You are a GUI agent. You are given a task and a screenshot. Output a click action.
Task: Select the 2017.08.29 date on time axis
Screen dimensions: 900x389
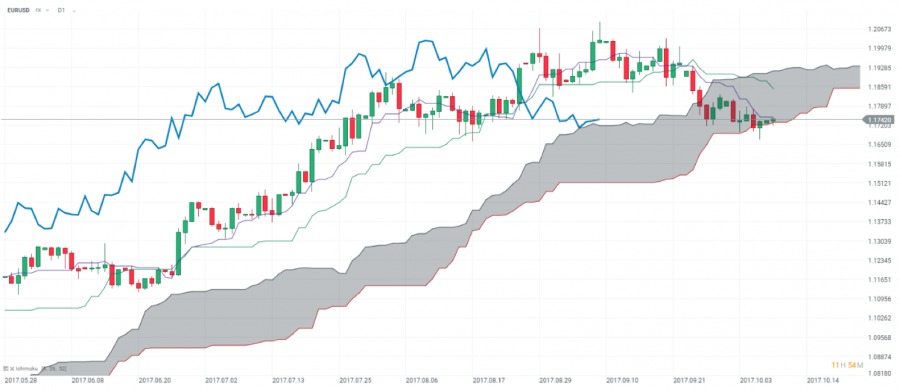click(556, 380)
